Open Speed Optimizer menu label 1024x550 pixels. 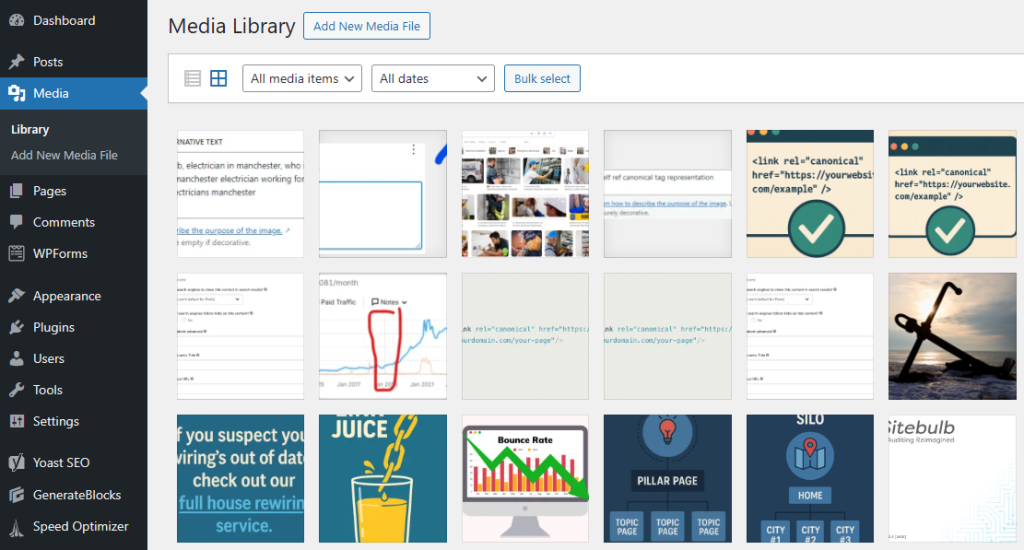point(80,526)
